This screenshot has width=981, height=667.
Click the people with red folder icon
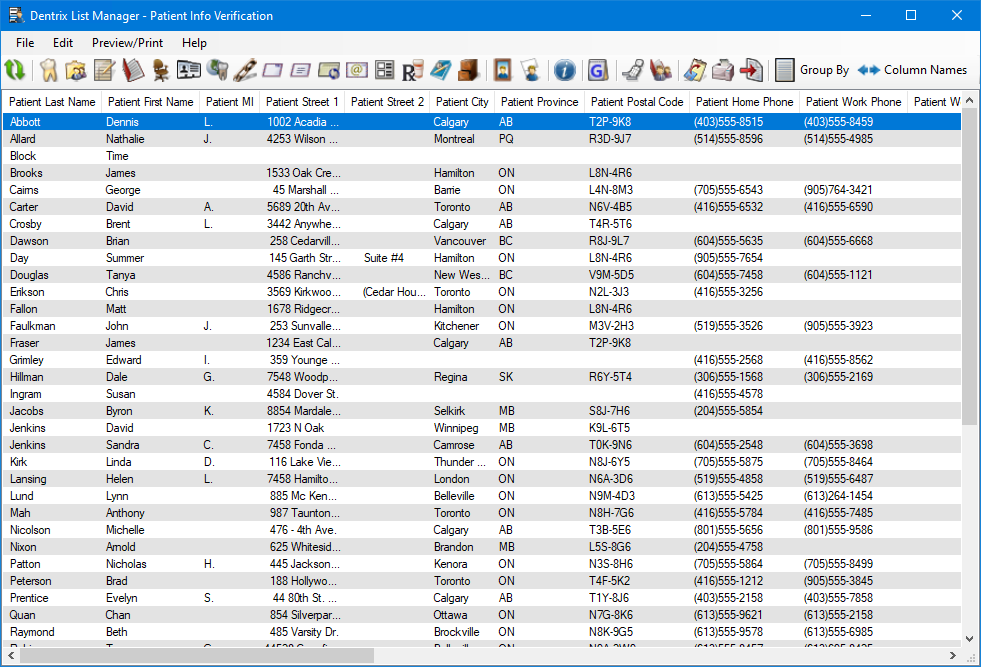click(x=661, y=69)
